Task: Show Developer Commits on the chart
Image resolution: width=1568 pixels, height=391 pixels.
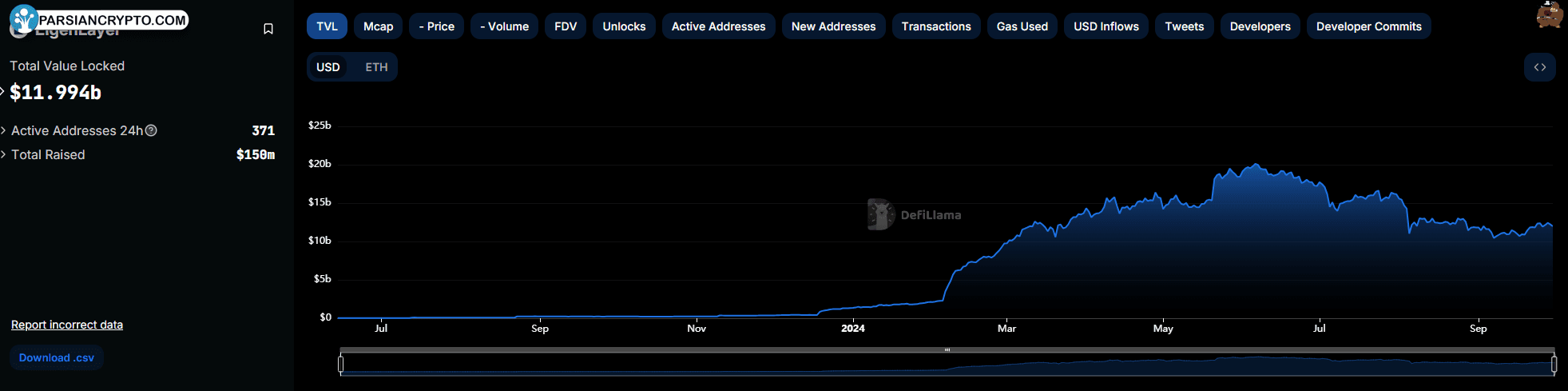Action: [x=1369, y=26]
